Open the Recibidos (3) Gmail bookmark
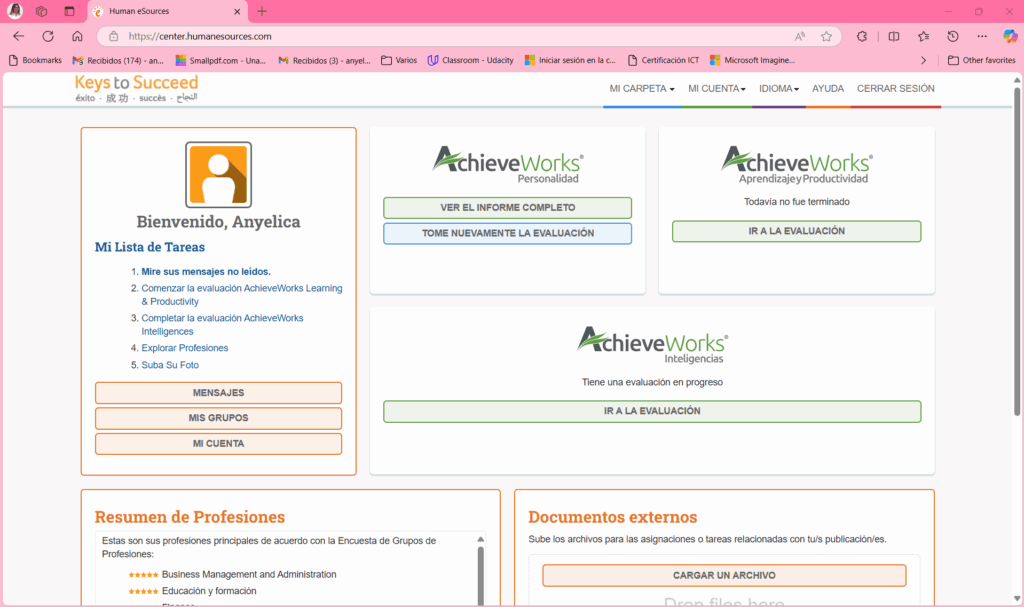The height and width of the screenshot is (607, 1024). pos(324,60)
